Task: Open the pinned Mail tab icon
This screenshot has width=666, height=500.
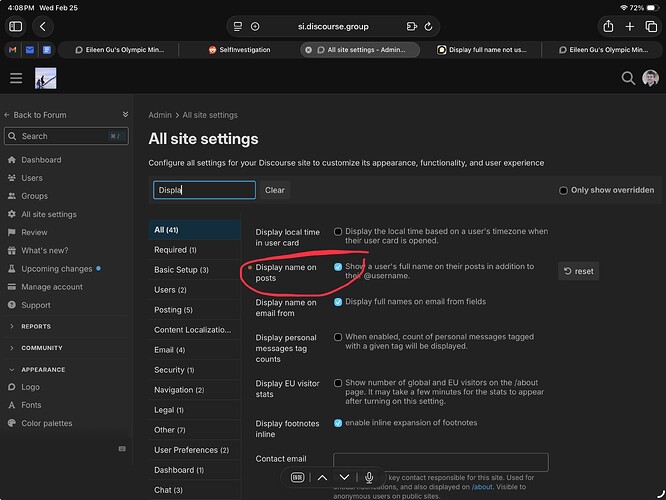Action: [30, 50]
